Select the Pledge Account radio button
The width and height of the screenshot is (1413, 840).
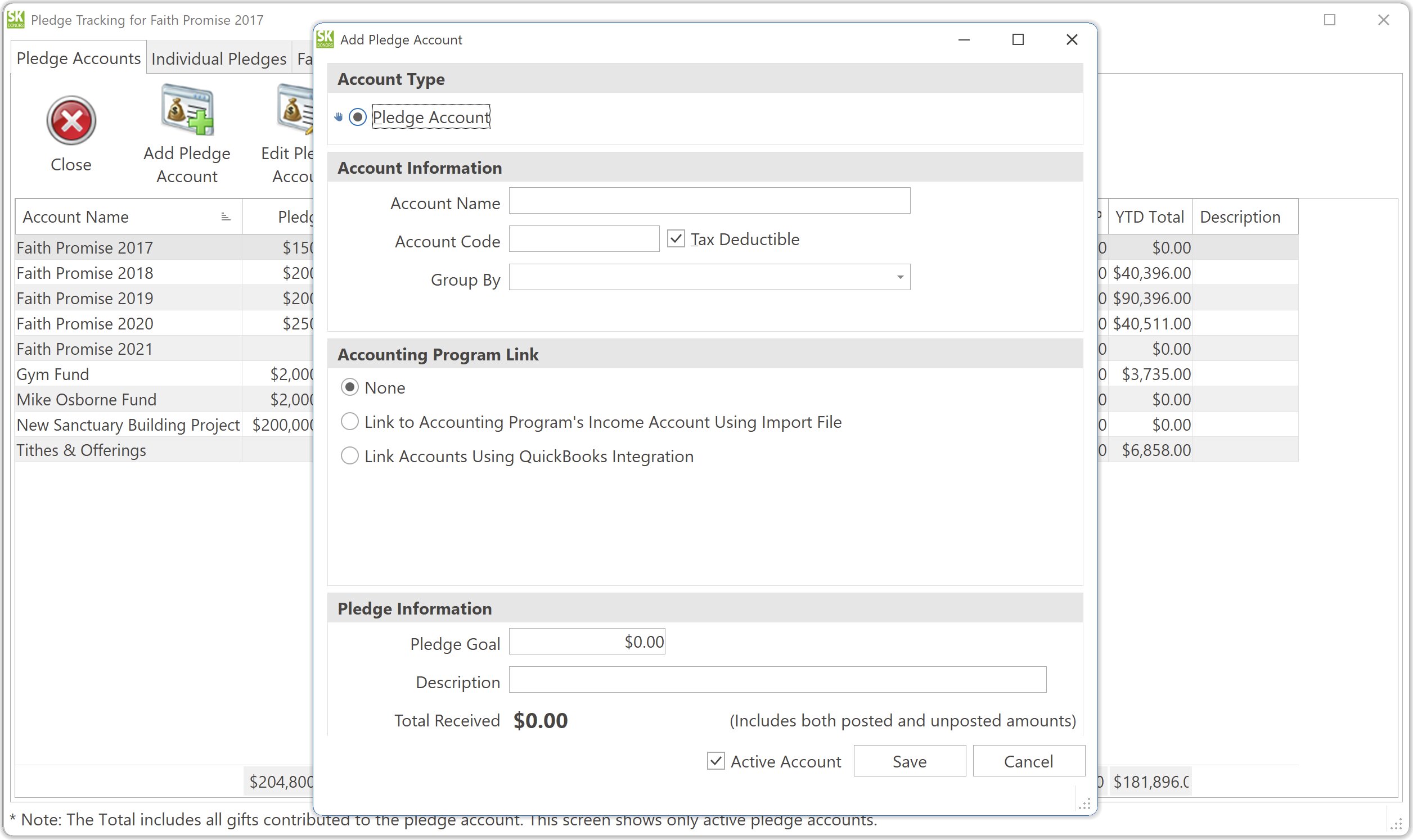tap(357, 117)
